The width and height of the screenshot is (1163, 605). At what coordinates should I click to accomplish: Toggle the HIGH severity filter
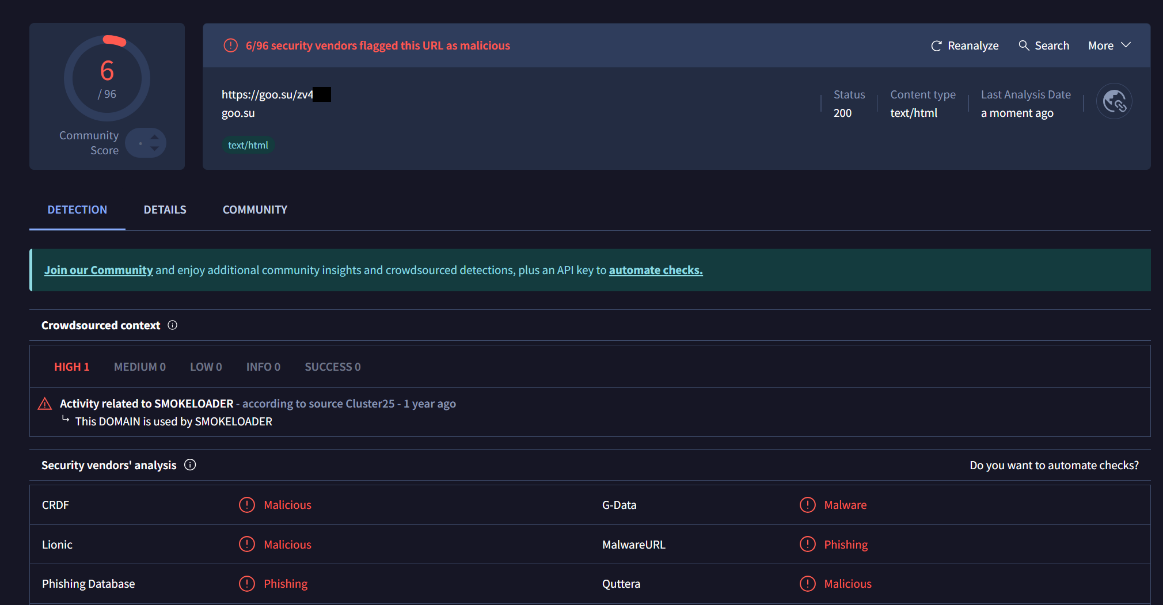point(71,366)
